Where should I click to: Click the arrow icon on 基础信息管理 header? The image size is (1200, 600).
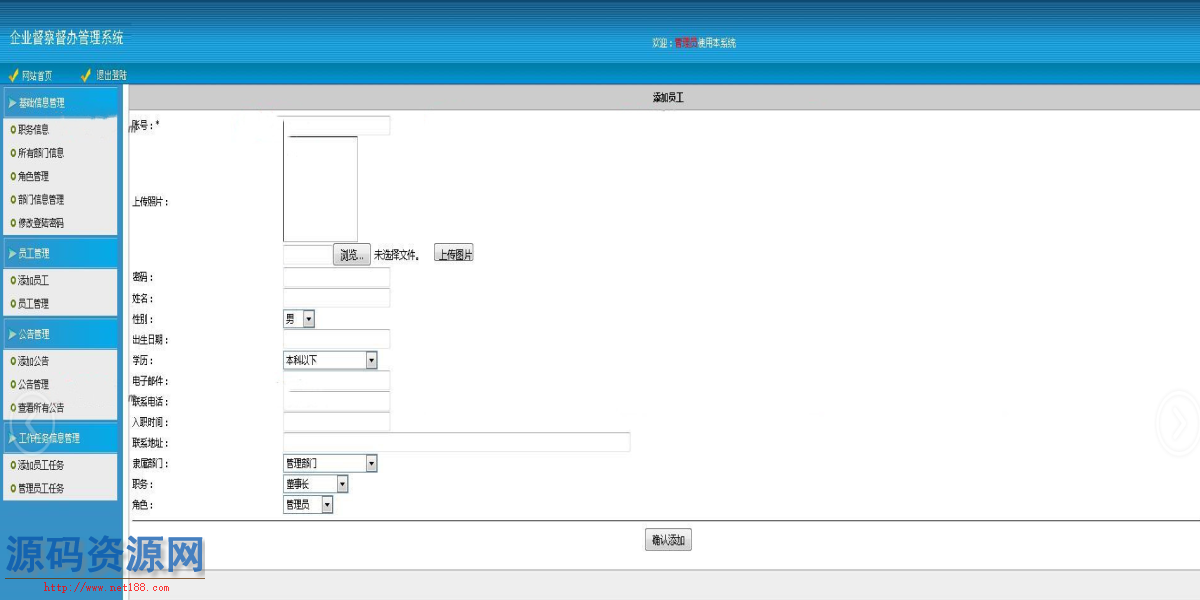[11, 102]
